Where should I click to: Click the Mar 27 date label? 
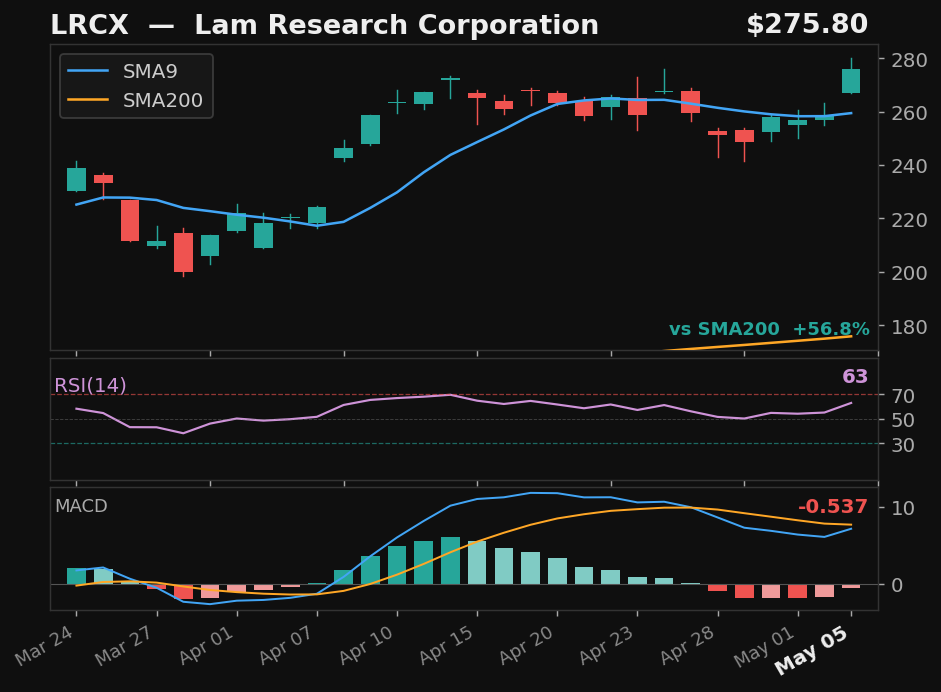tap(125, 645)
